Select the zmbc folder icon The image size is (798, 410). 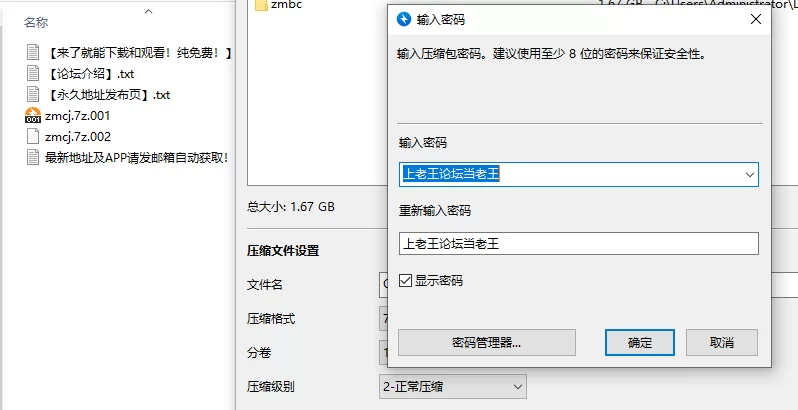(261, 5)
